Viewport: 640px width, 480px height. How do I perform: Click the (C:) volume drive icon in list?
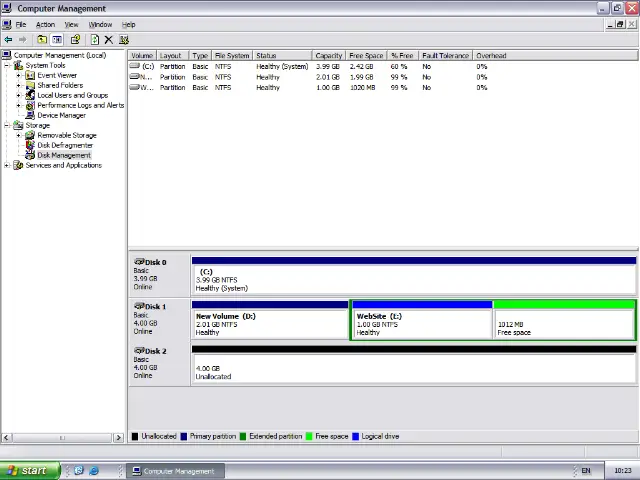(x=135, y=66)
